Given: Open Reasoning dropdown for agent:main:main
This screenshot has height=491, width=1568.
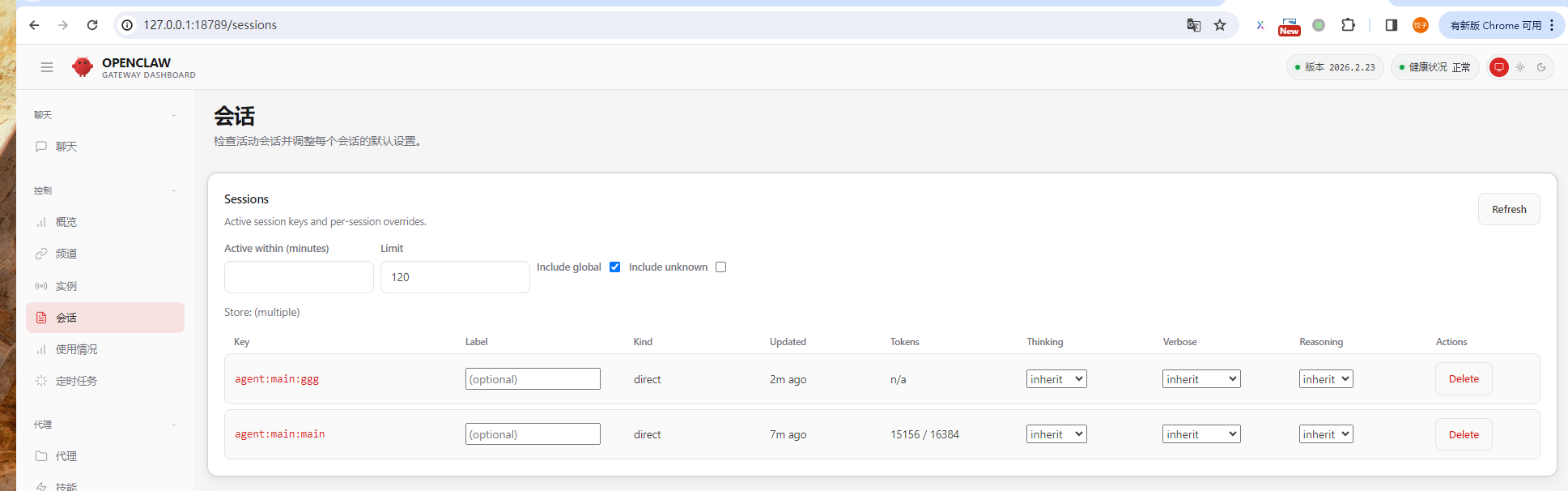Looking at the screenshot, I should point(1326,434).
